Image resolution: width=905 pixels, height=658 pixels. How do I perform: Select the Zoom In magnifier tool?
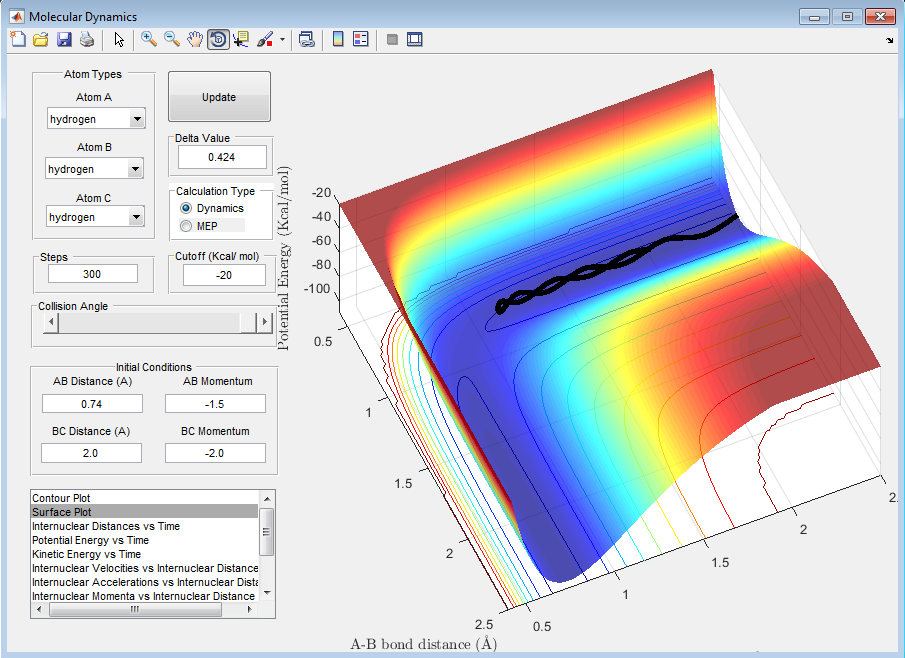[x=149, y=39]
